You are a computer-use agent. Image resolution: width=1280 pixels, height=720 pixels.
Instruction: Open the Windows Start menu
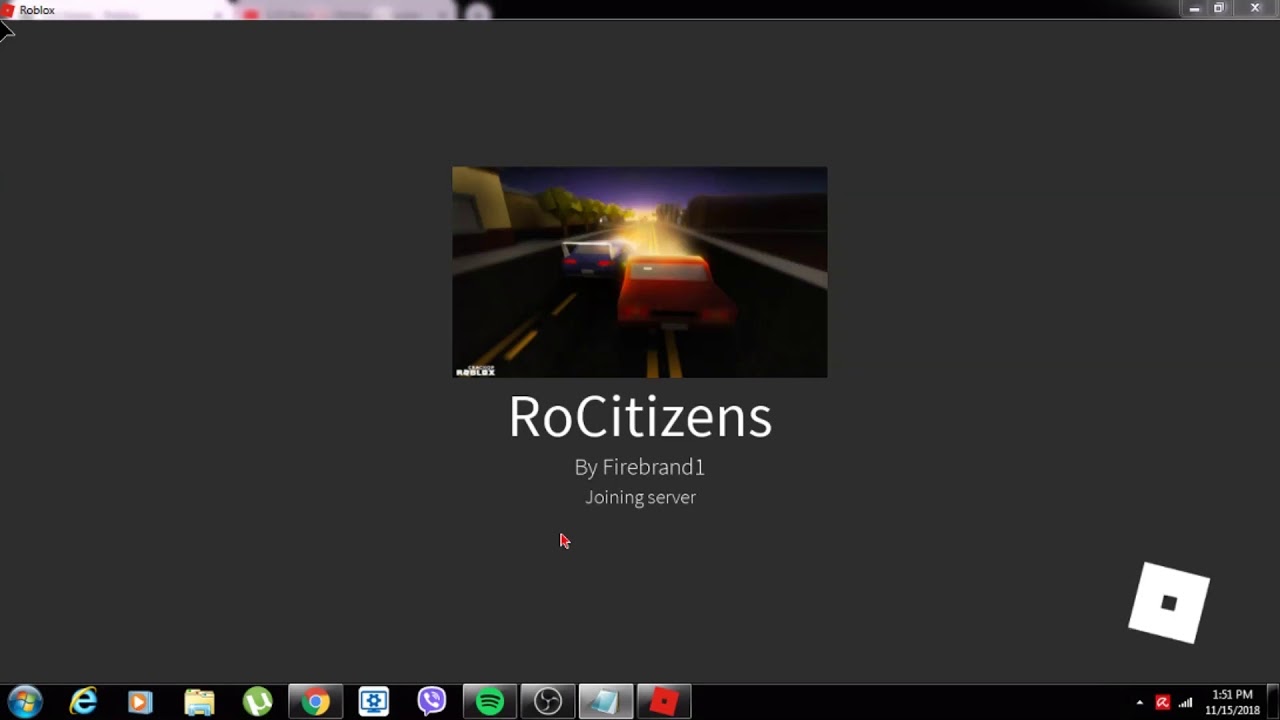(25, 702)
